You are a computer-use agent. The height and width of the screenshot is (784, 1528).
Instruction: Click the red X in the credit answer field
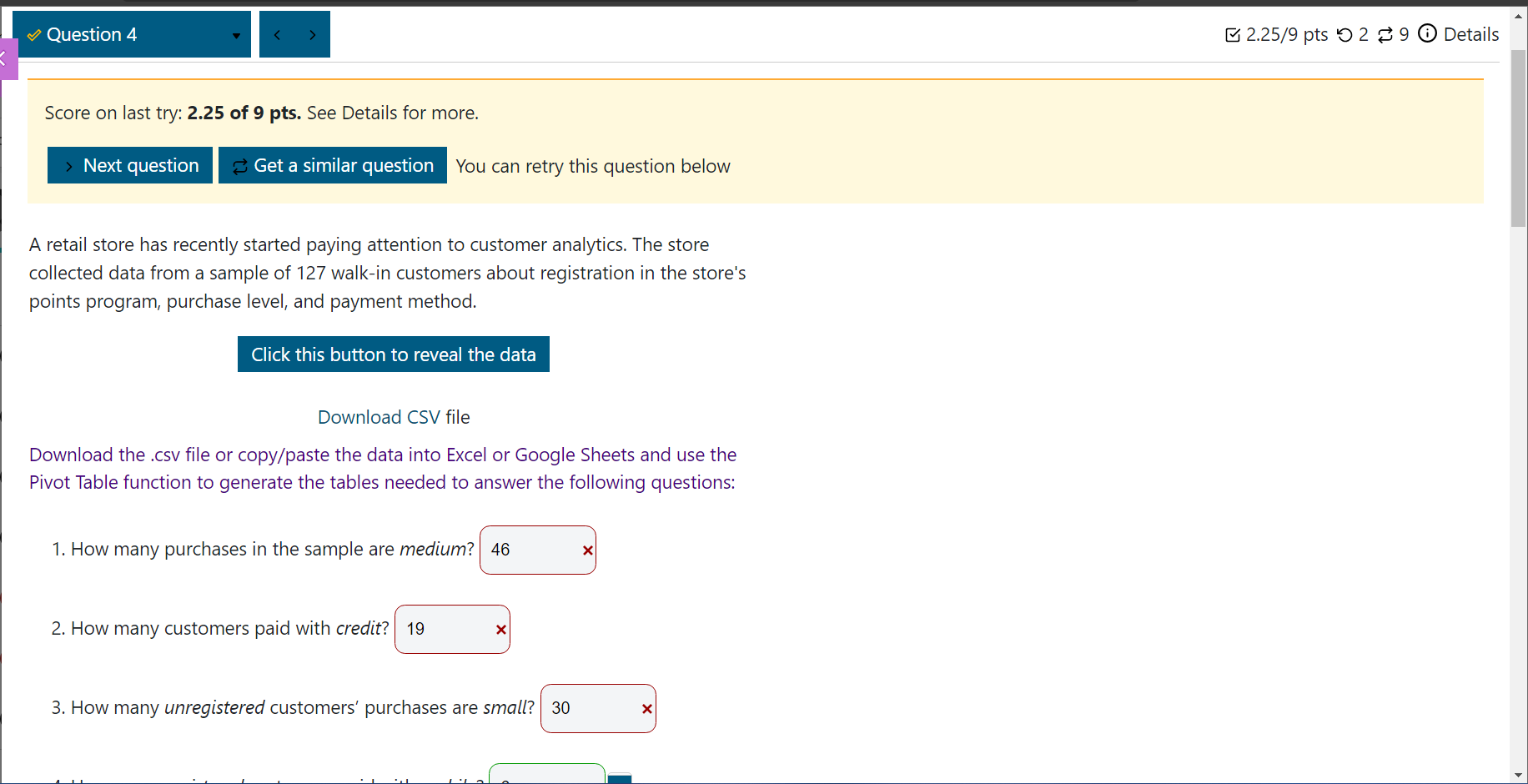click(500, 630)
